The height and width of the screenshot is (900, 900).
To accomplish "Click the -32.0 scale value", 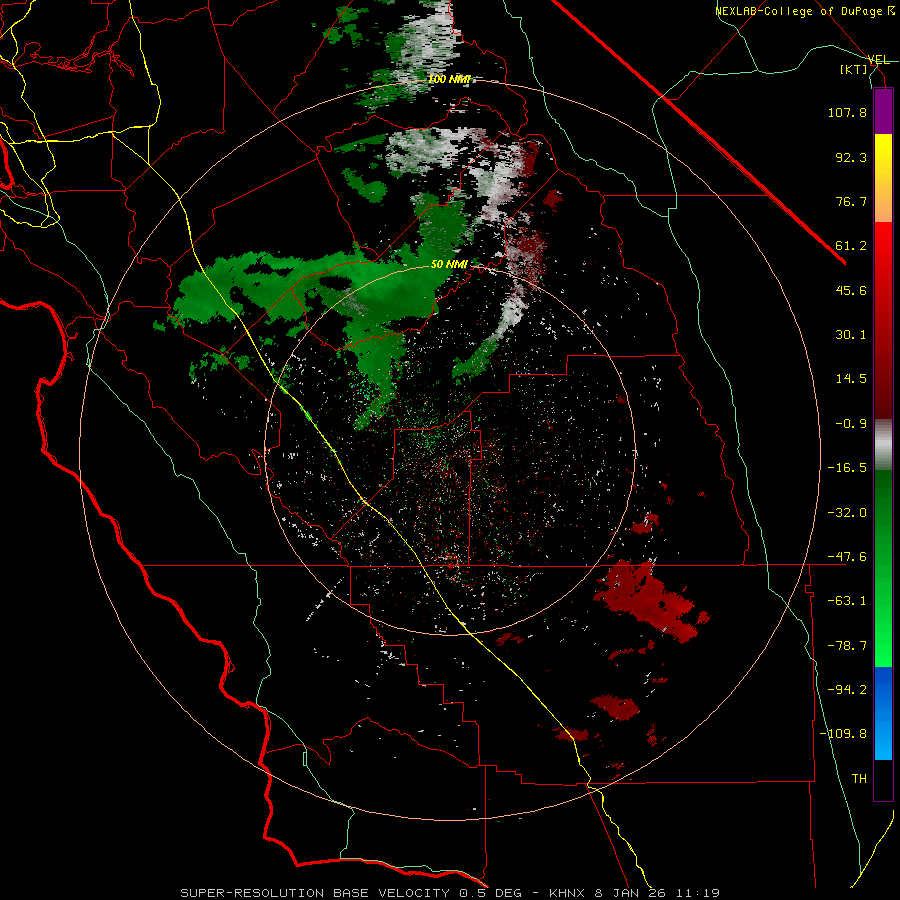I will click(x=847, y=513).
